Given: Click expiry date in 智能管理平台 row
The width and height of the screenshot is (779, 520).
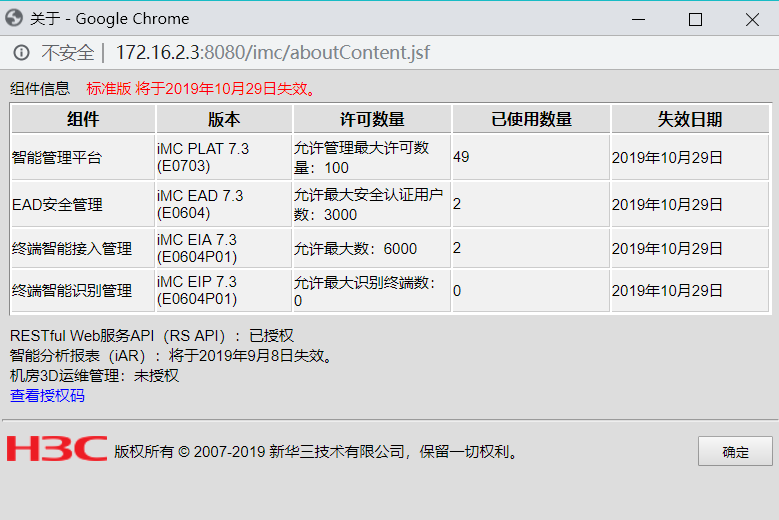Looking at the screenshot, I should pos(690,157).
